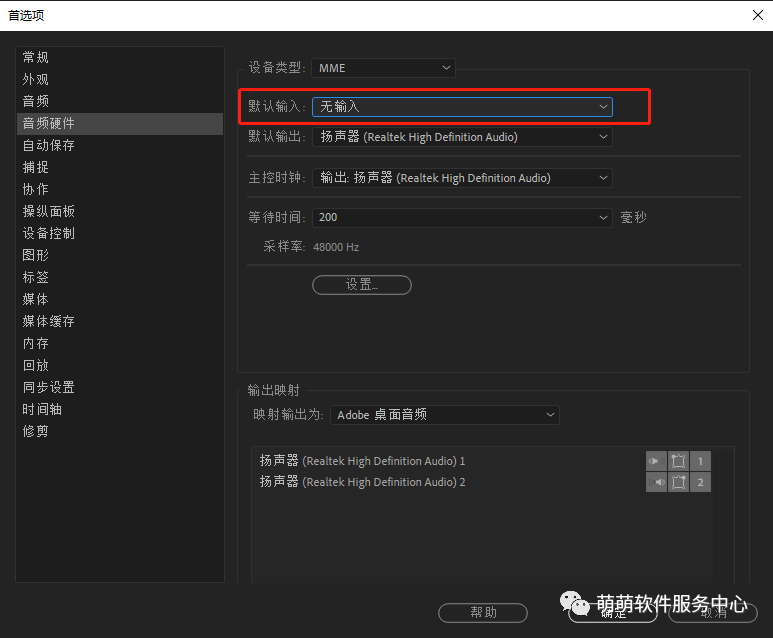The width and height of the screenshot is (773, 638).
Task: Click the front-left surround icon in row 1
Action: [x=678, y=461]
